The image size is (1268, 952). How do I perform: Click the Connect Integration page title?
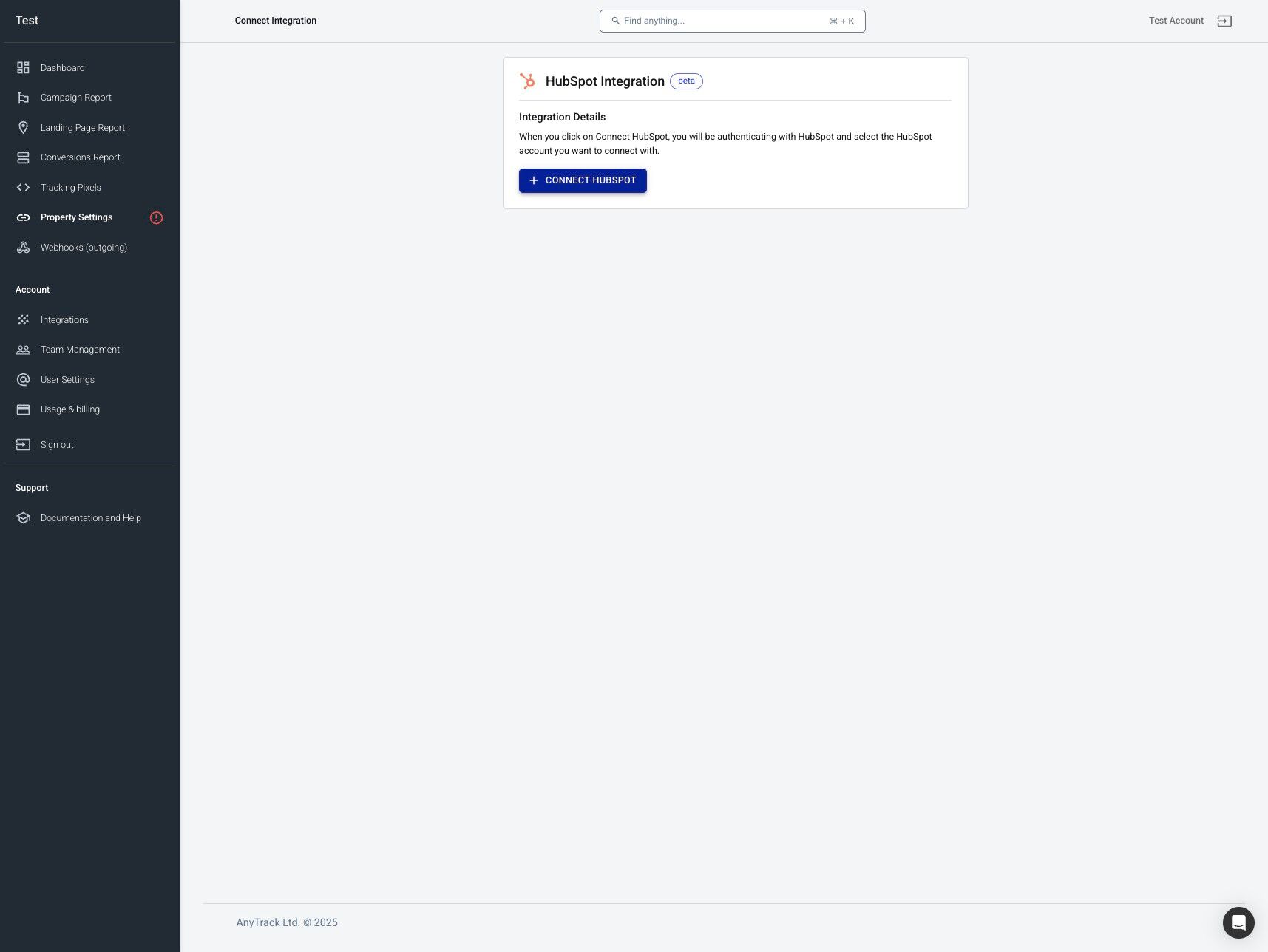(x=276, y=21)
